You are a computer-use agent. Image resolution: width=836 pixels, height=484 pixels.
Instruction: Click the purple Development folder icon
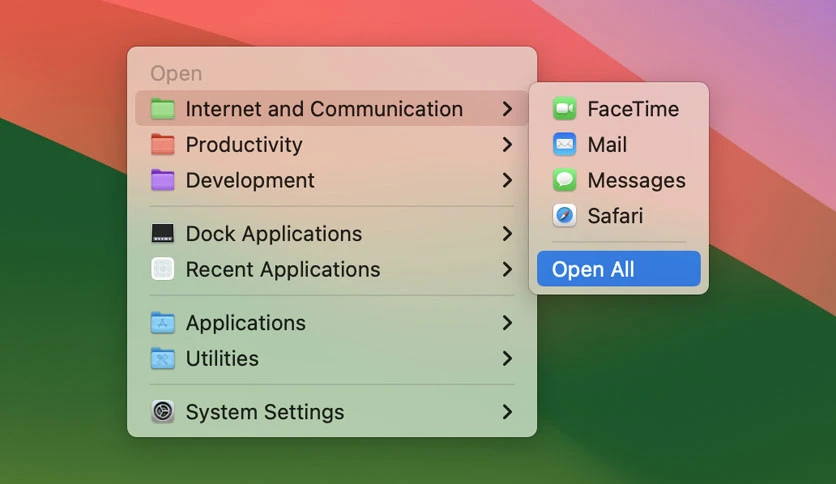coord(163,180)
